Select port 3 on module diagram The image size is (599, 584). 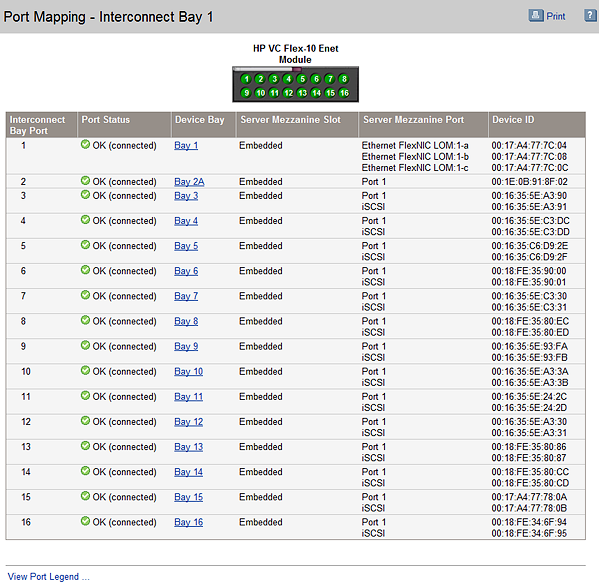point(274,79)
